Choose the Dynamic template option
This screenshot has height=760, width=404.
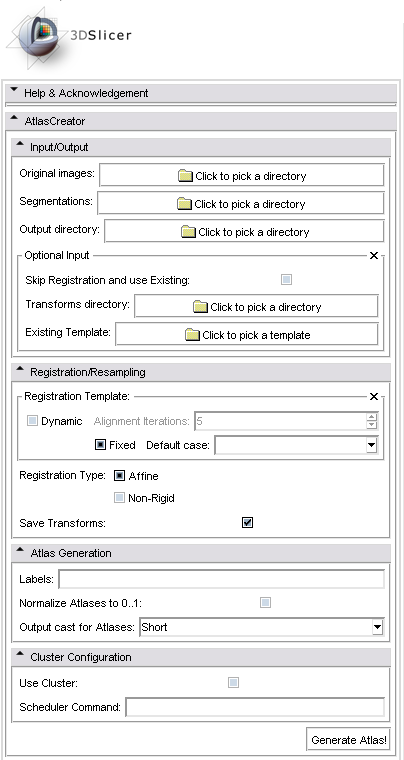pyautogui.click(x=32, y=421)
